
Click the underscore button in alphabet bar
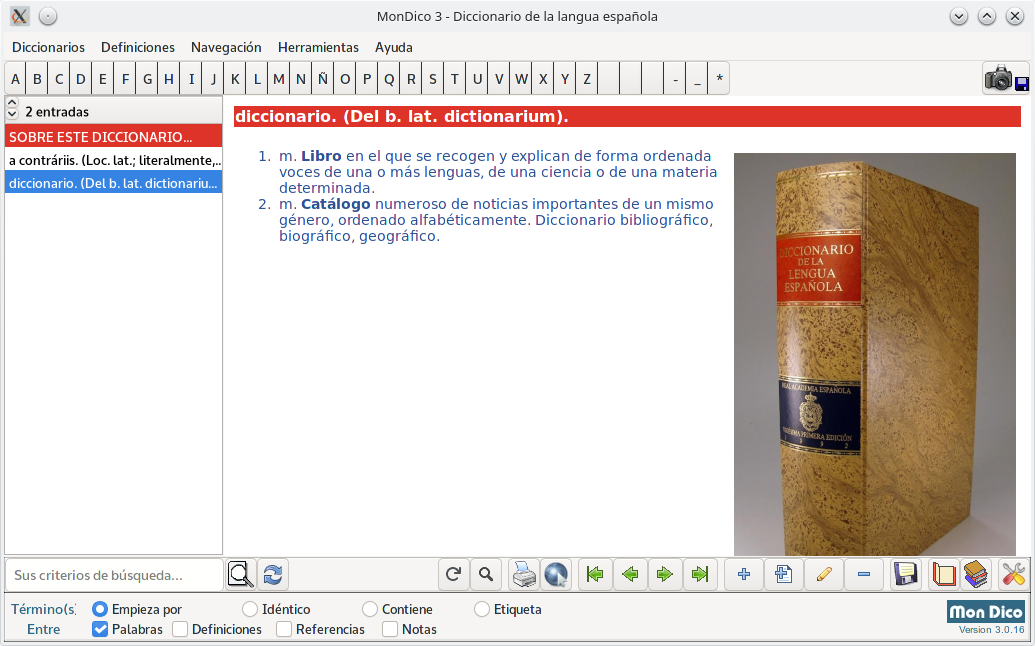[696, 79]
